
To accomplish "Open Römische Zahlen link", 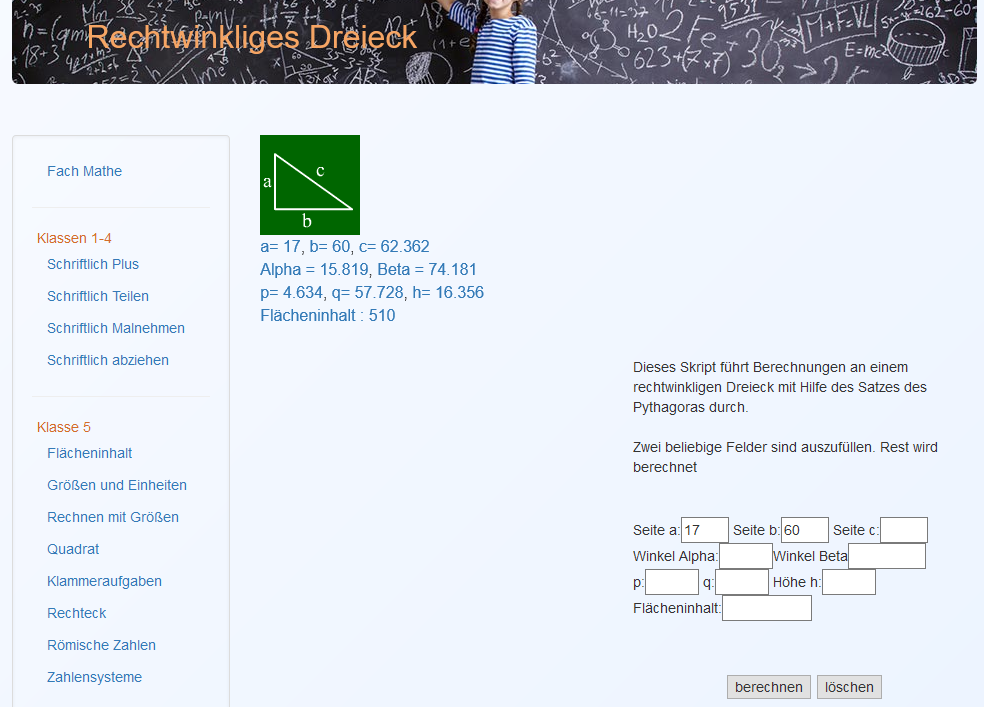I will [x=101, y=645].
